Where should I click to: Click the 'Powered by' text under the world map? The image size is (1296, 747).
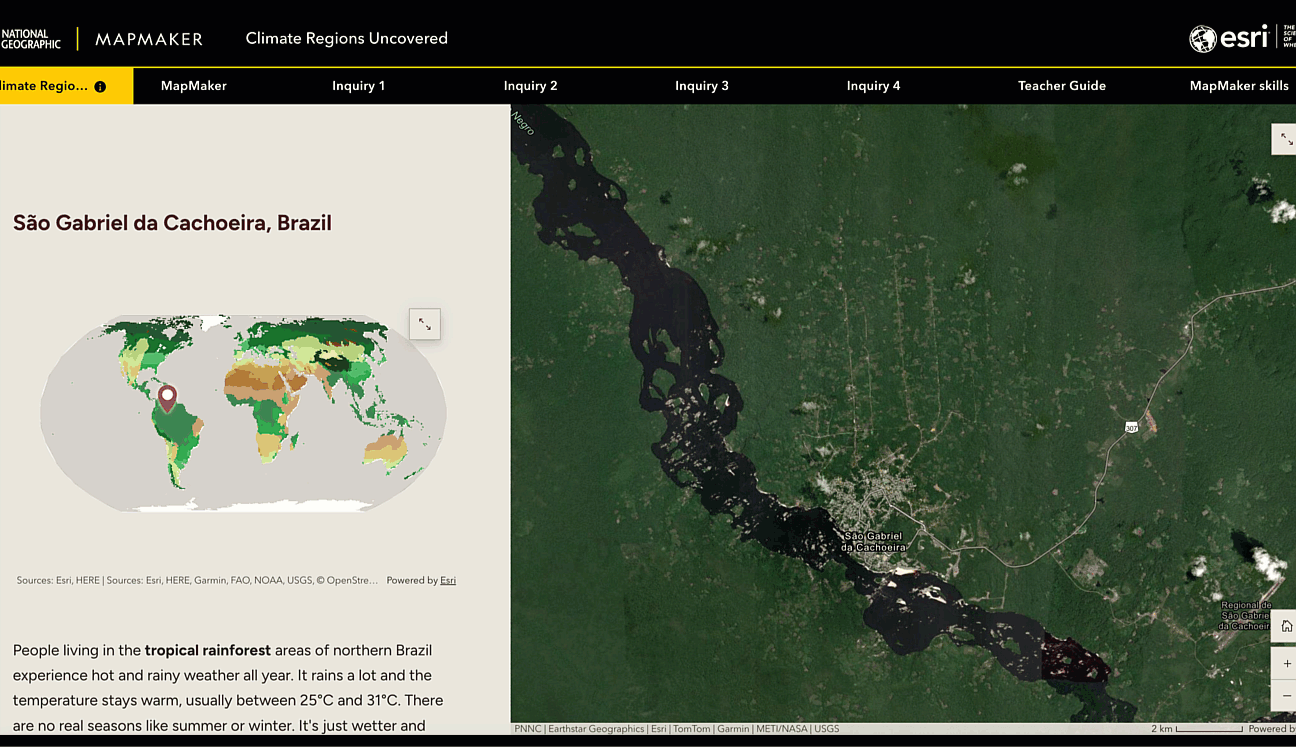tap(412, 580)
